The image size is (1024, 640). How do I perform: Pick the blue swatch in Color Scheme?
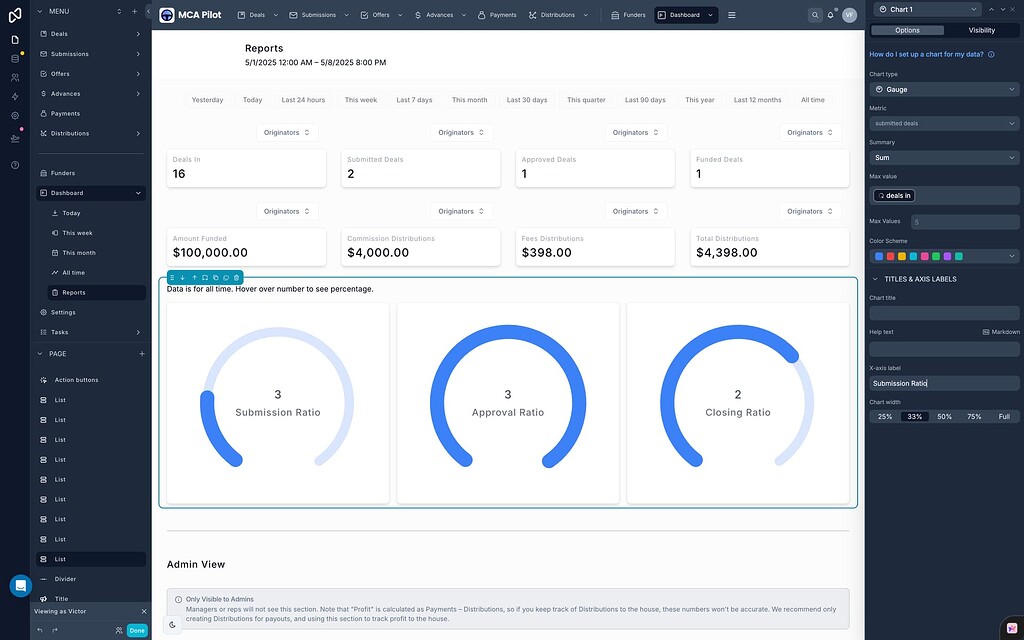(x=879, y=256)
